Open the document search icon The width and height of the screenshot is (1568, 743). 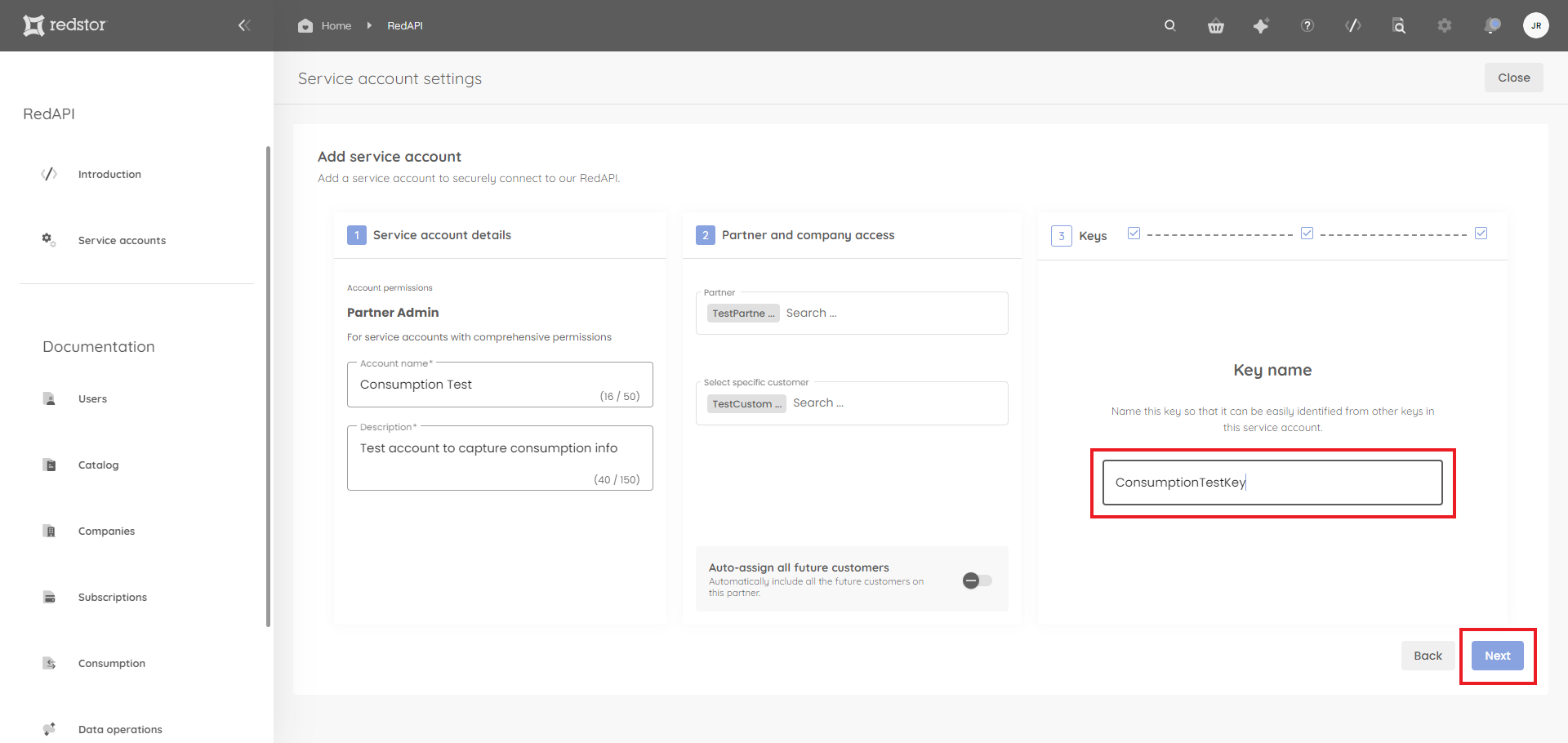tap(1399, 26)
